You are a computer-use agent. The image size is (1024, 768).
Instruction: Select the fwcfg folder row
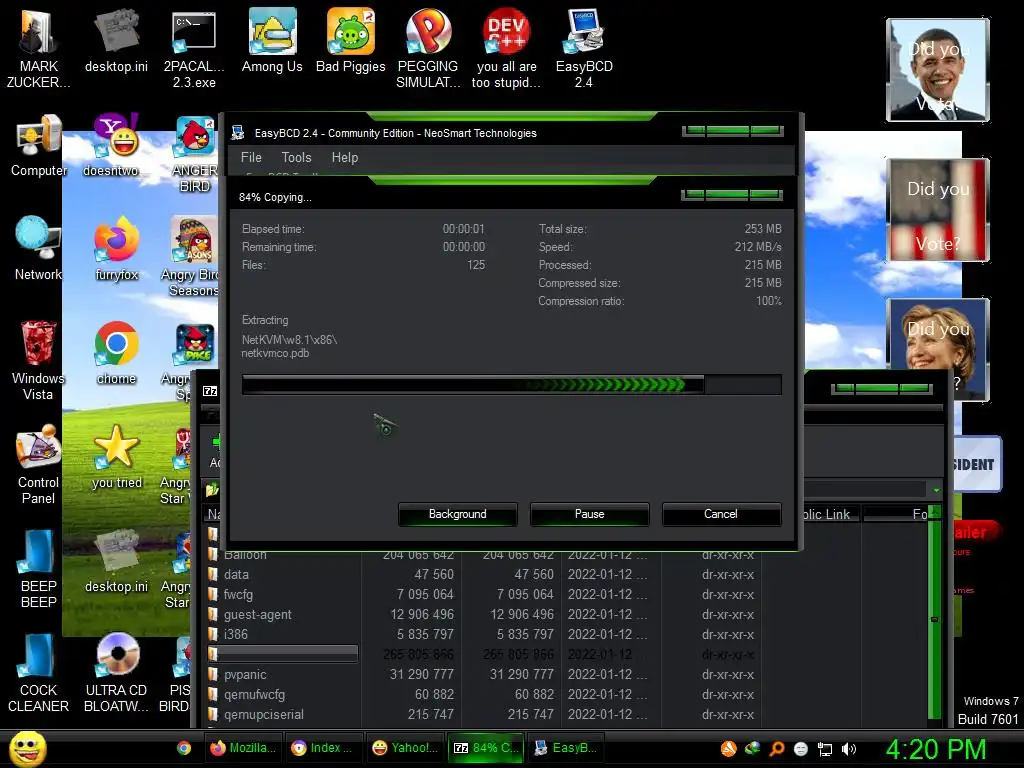coord(481,594)
